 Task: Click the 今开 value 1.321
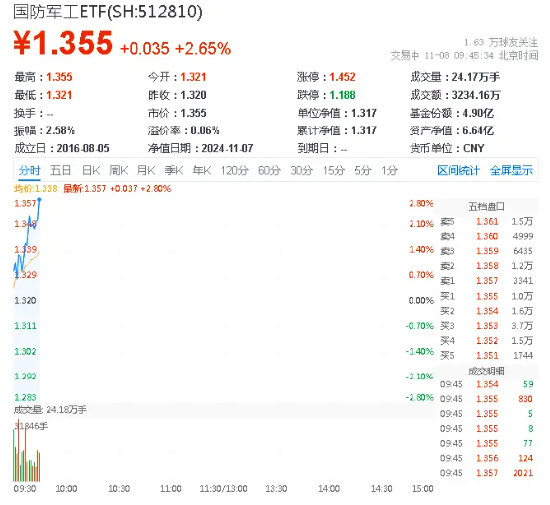pos(193,77)
